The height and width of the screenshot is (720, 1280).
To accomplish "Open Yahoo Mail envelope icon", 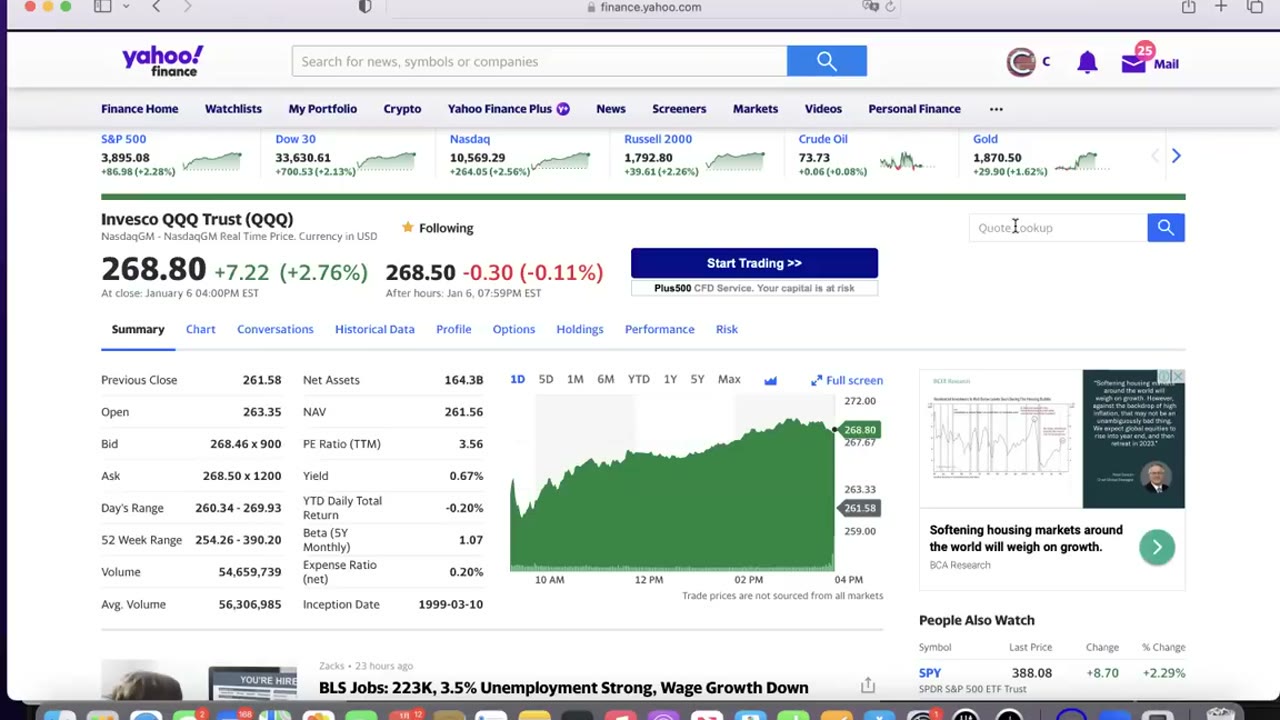I will pyautogui.click(x=1133, y=63).
